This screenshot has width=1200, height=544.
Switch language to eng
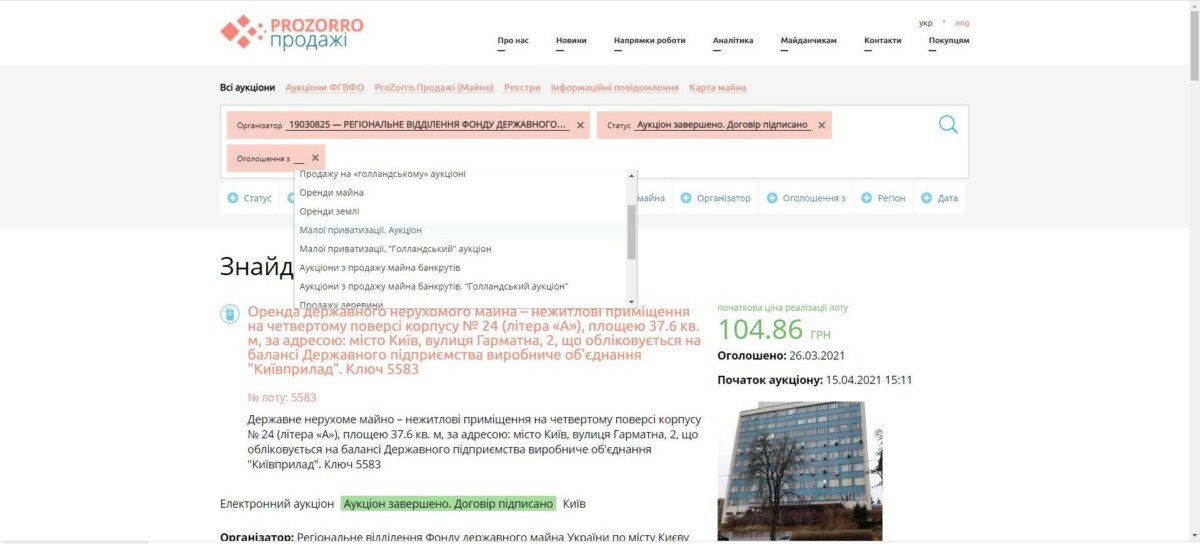tap(962, 23)
